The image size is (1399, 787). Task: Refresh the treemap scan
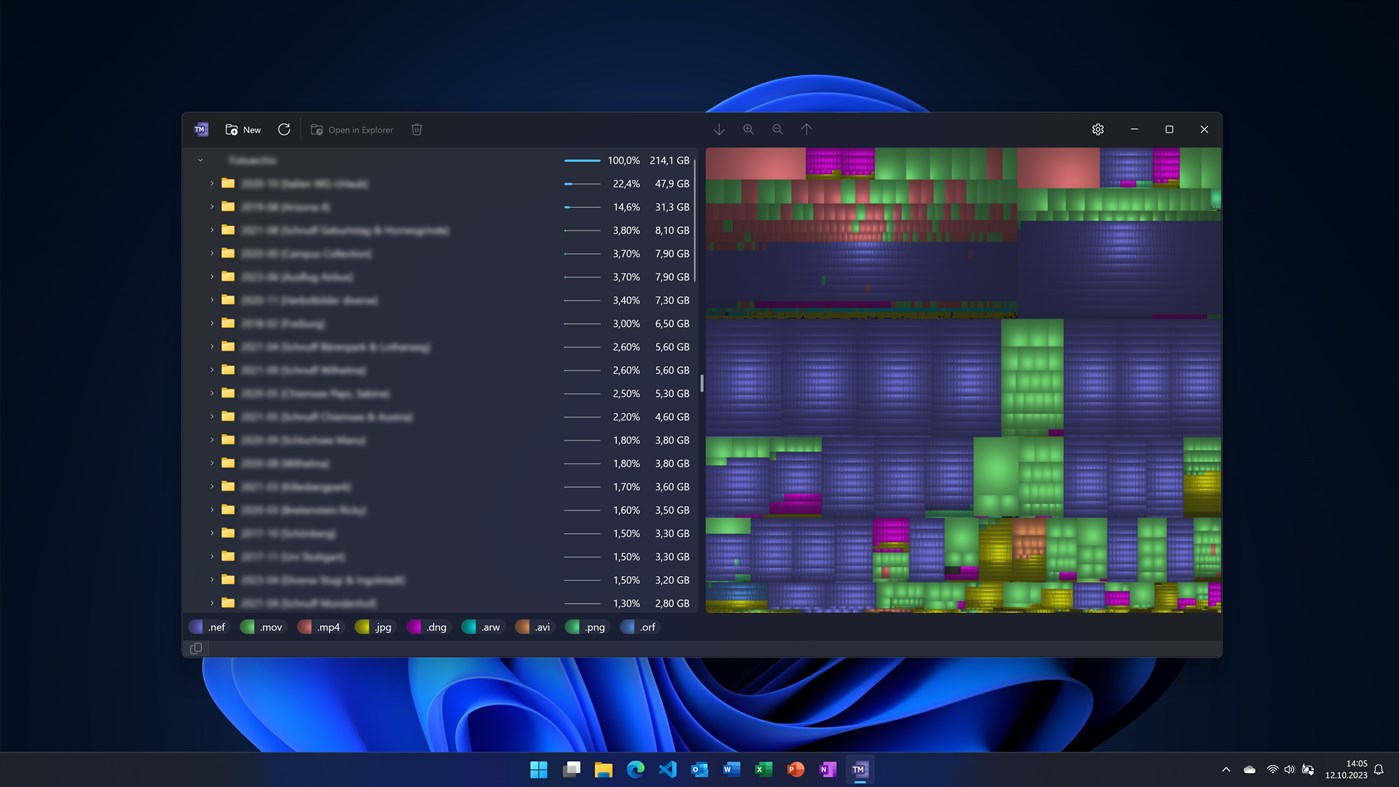point(284,129)
